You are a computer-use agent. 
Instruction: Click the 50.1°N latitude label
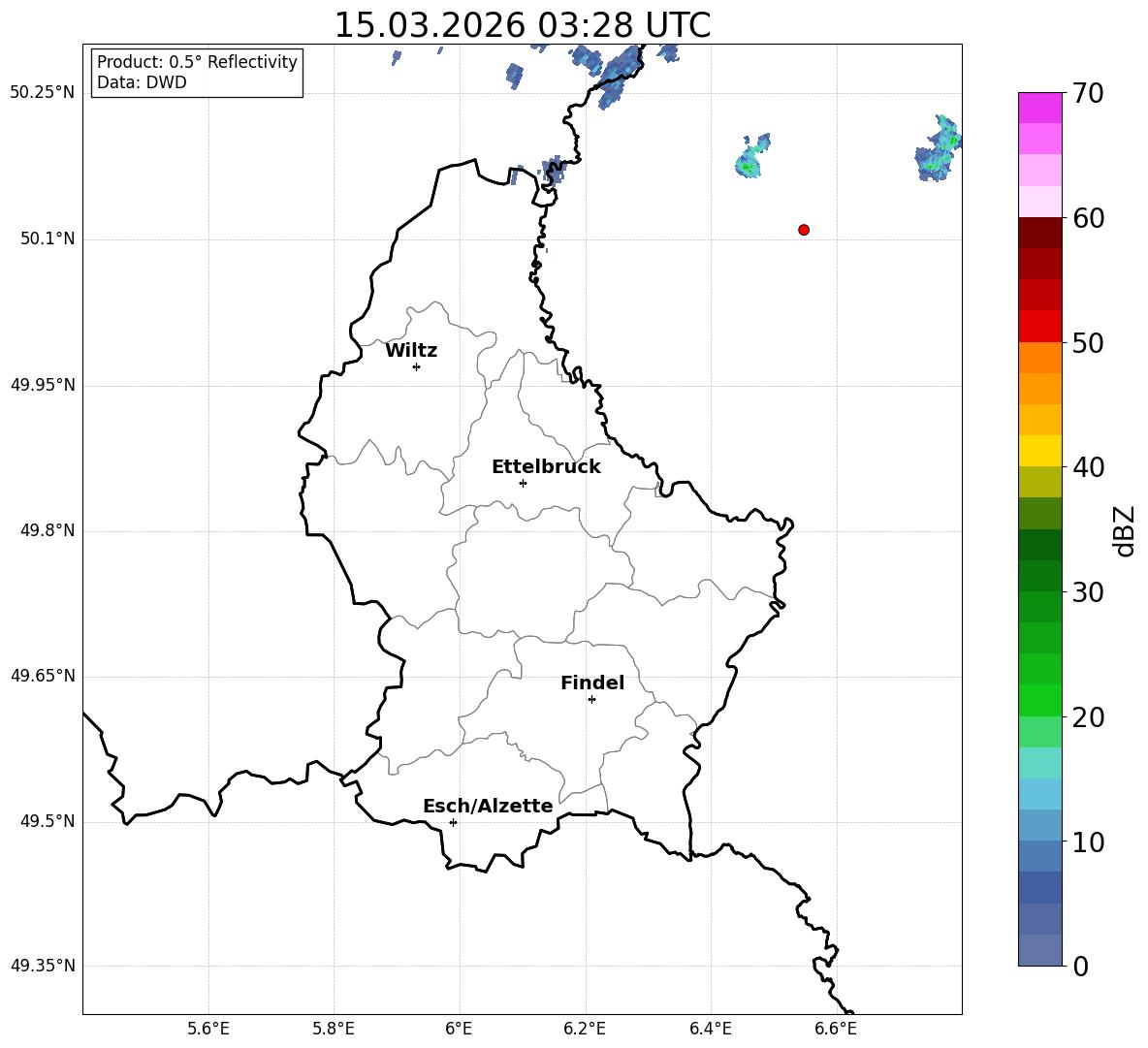pos(48,238)
